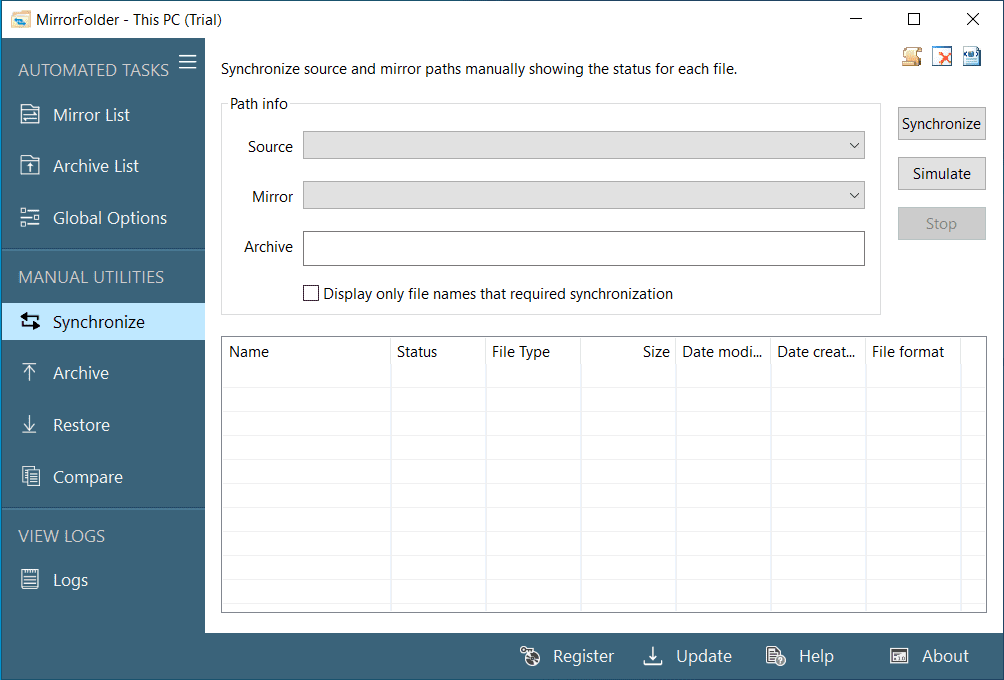Open the Archive List page

click(x=103, y=166)
